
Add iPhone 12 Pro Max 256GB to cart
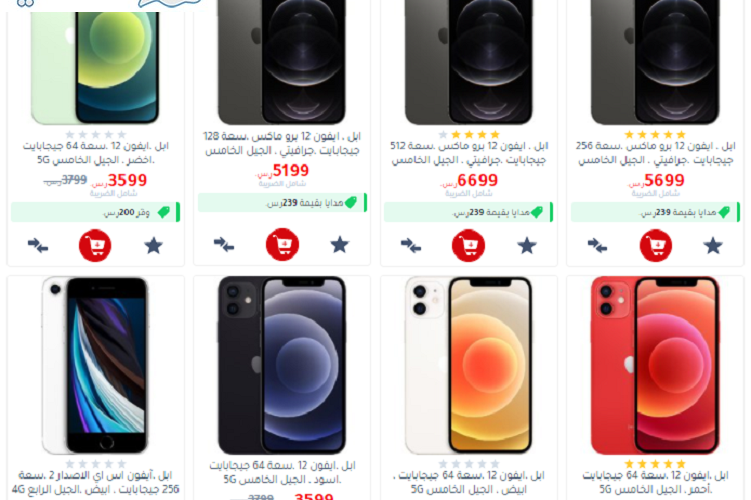tap(656, 245)
